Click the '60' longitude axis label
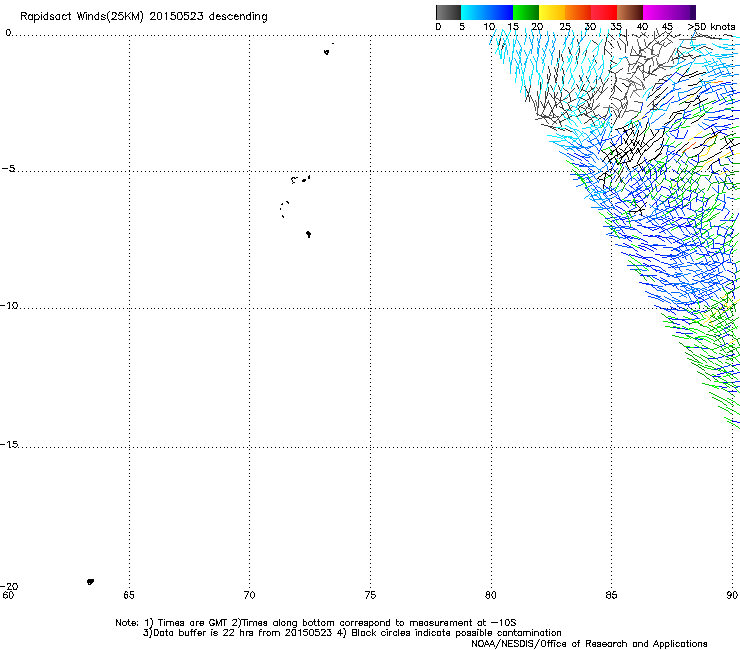740x650 pixels. (8, 595)
